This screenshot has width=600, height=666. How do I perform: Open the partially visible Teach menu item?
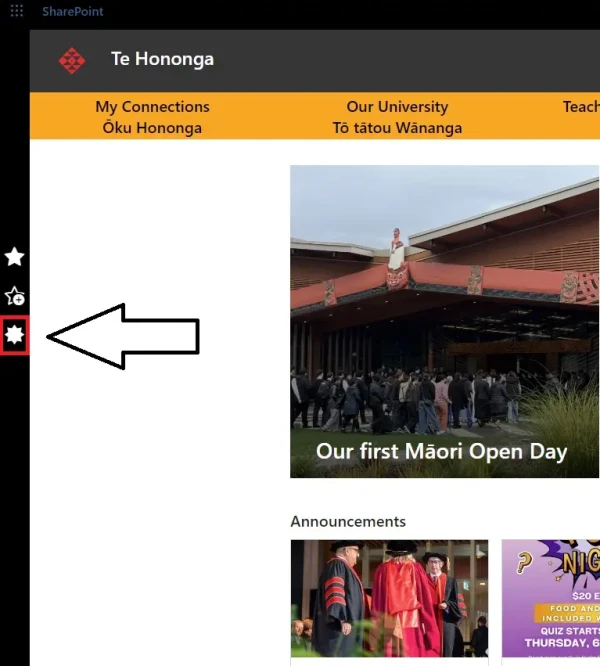(x=581, y=107)
